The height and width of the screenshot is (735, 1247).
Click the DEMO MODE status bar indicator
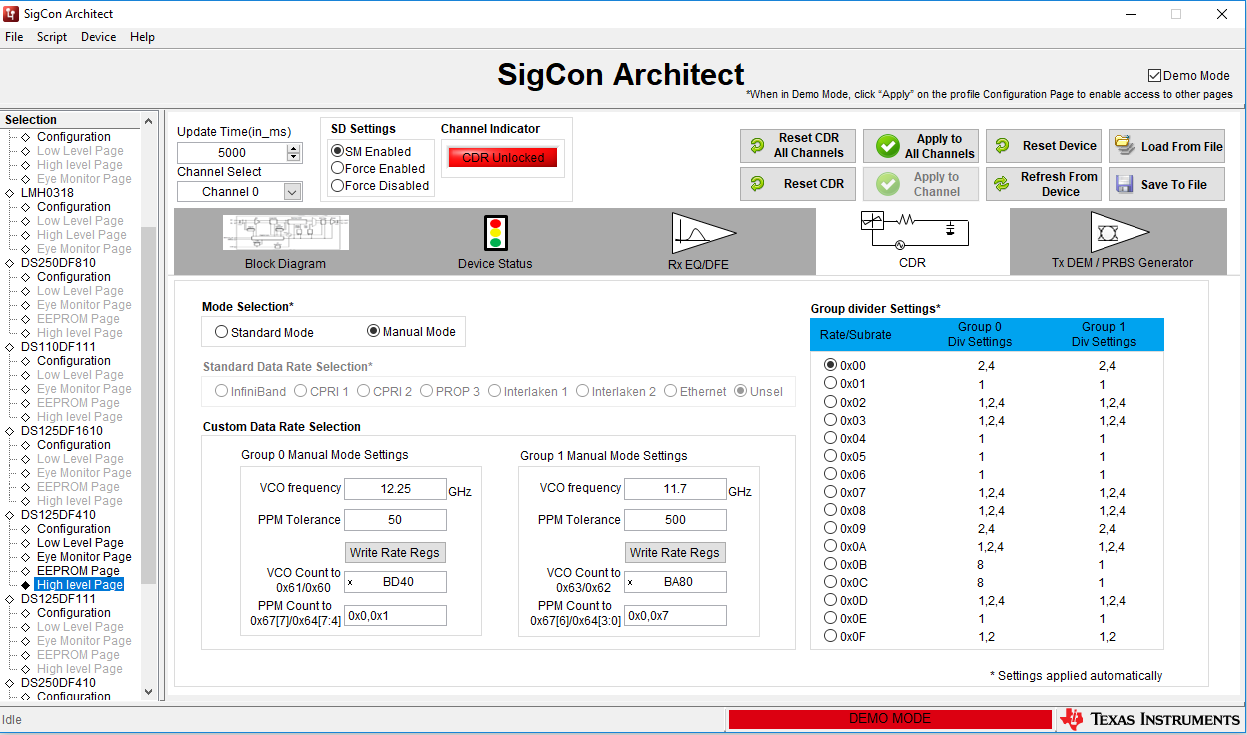click(x=889, y=719)
